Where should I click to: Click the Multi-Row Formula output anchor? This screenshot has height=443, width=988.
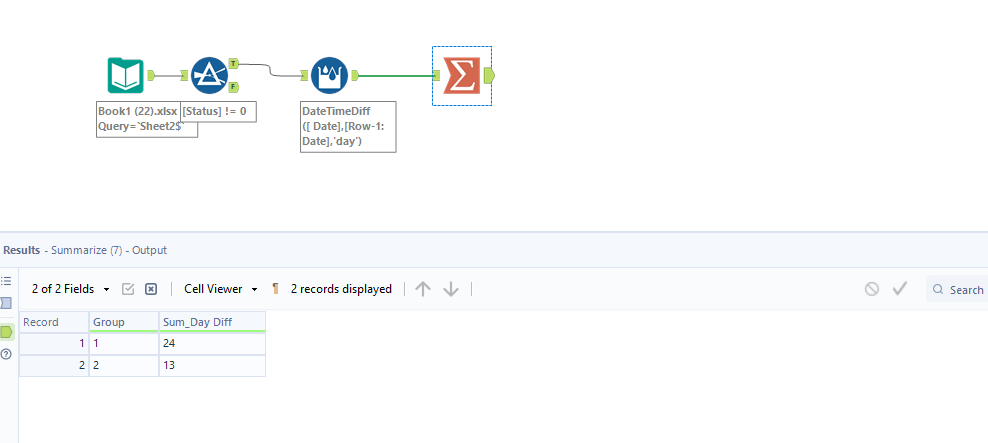click(x=355, y=76)
